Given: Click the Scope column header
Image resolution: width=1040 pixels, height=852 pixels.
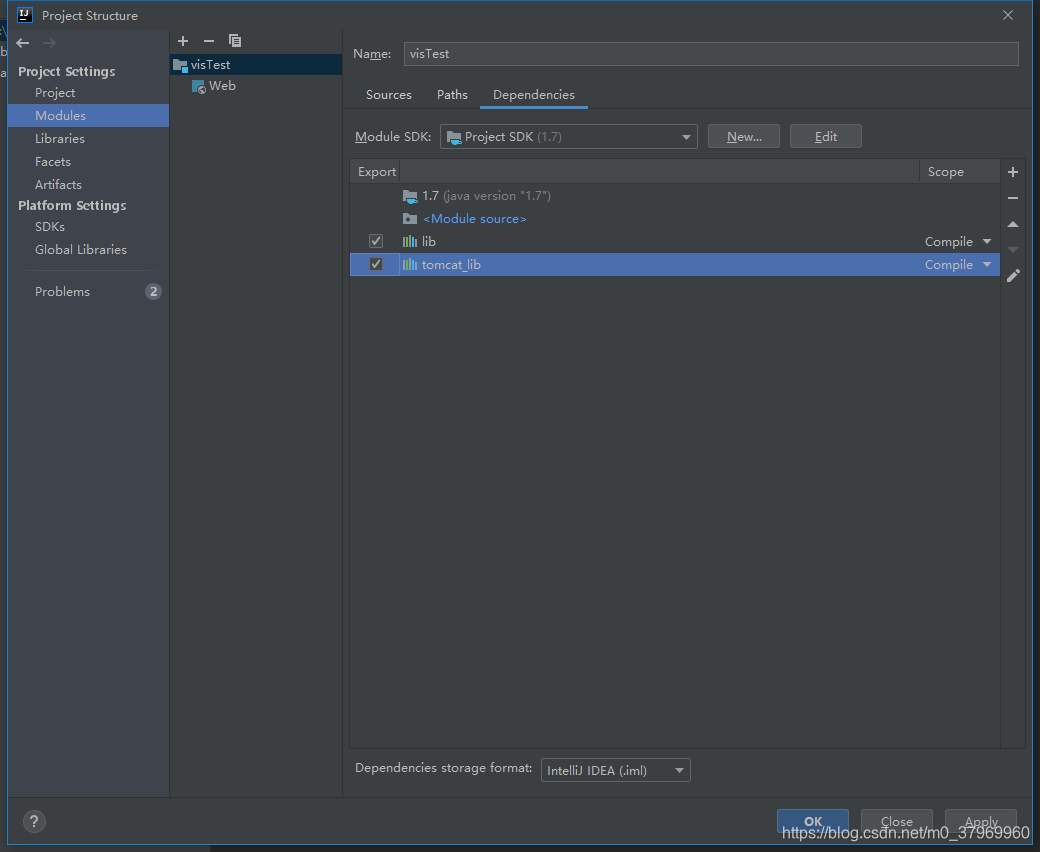Looking at the screenshot, I should click(x=959, y=172).
